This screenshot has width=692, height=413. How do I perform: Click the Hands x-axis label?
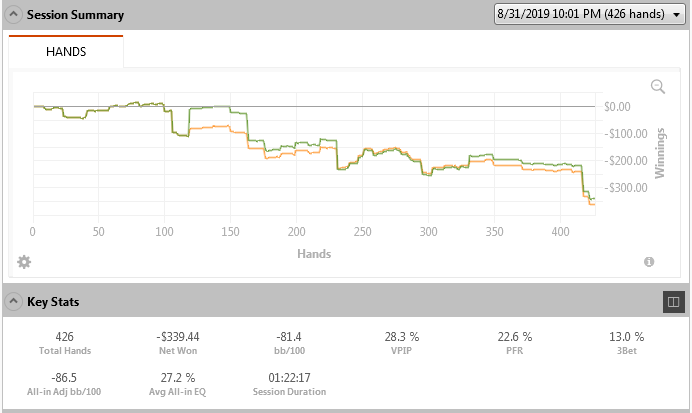click(x=314, y=254)
